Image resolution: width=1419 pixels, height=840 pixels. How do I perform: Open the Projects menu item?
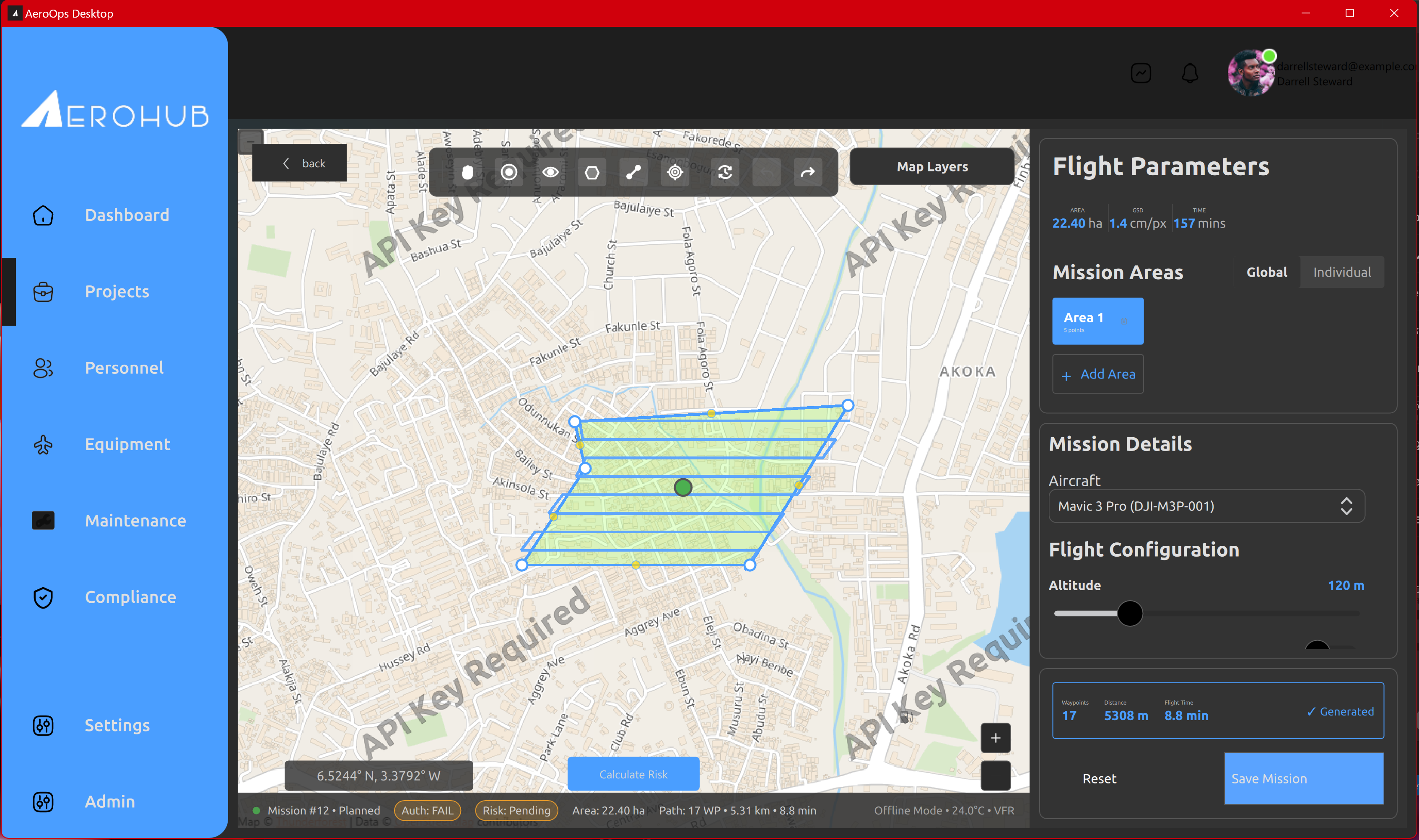[117, 291]
